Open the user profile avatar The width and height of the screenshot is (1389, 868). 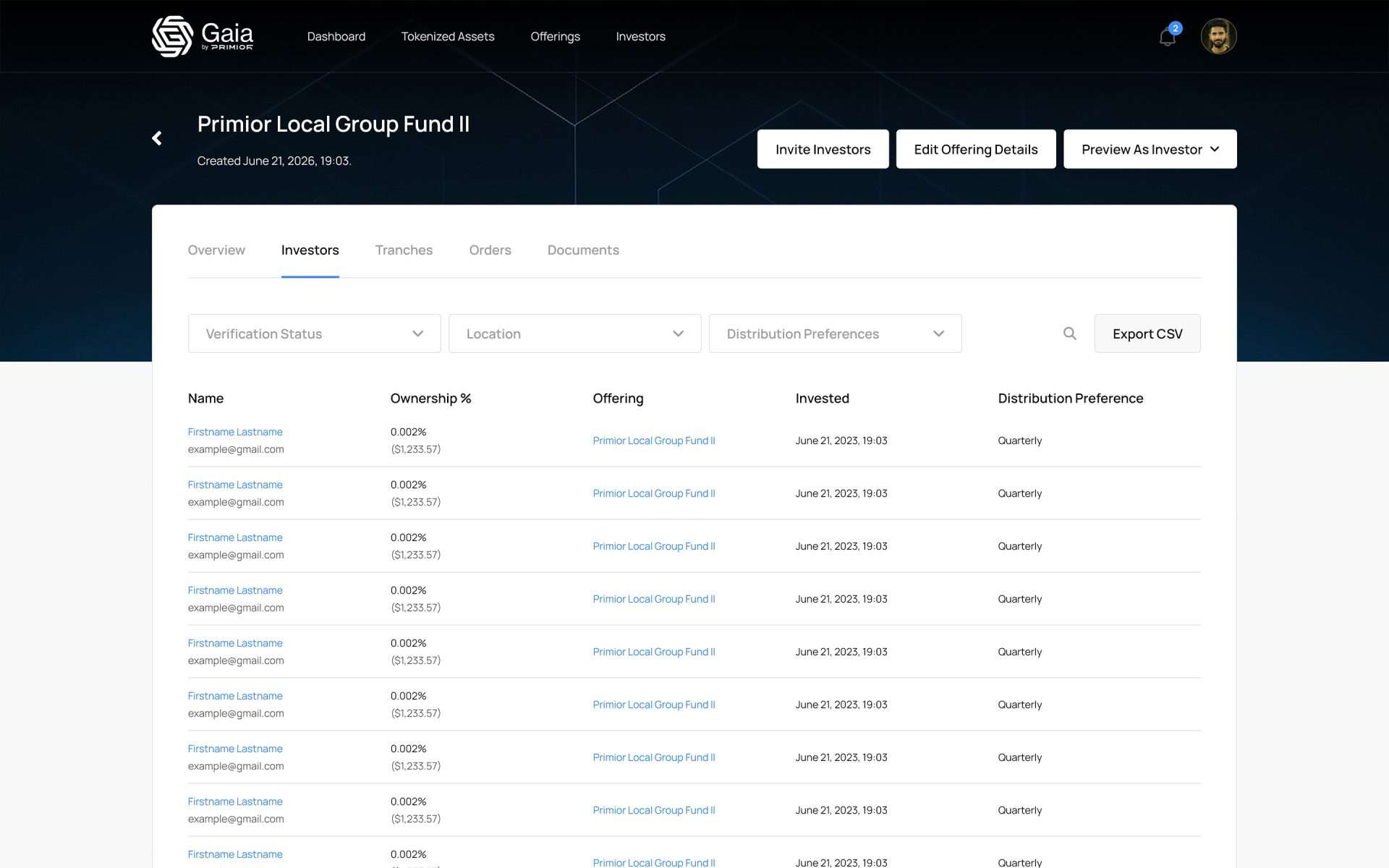coord(1218,36)
